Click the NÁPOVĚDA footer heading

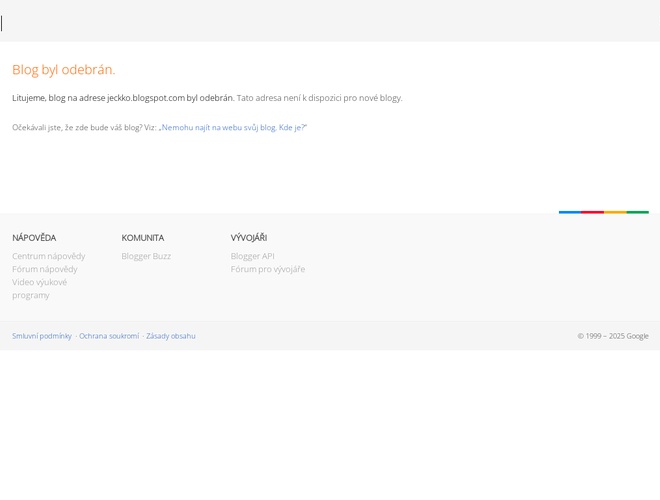click(x=34, y=238)
